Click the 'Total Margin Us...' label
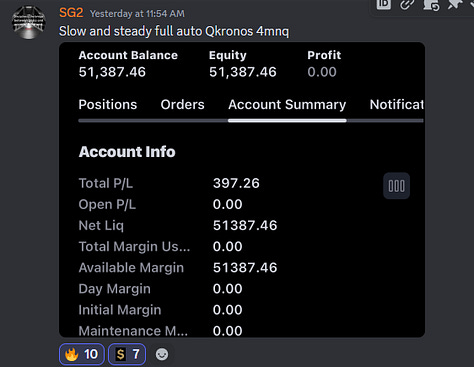 [134, 247]
